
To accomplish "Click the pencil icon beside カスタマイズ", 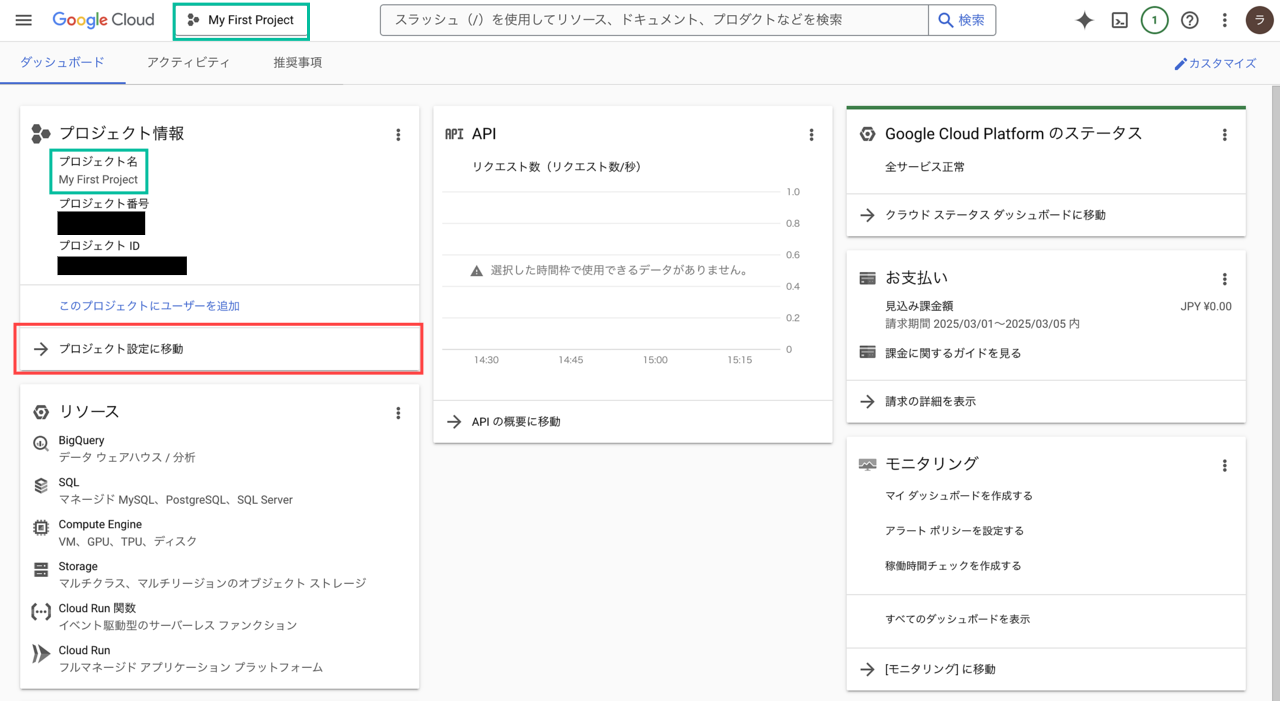I will pos(1180,63).
